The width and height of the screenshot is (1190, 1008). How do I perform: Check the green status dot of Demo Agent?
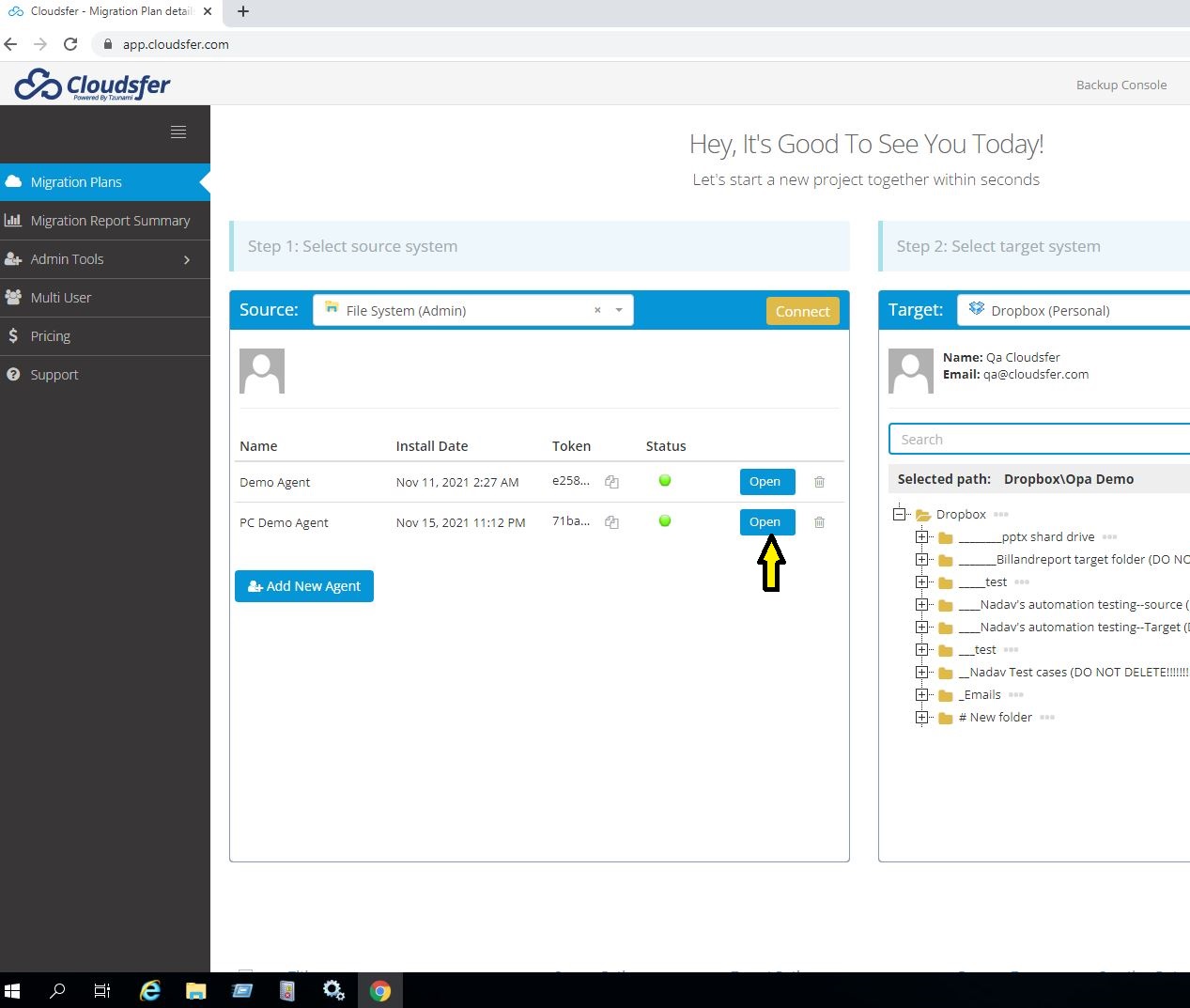point(665,480)
